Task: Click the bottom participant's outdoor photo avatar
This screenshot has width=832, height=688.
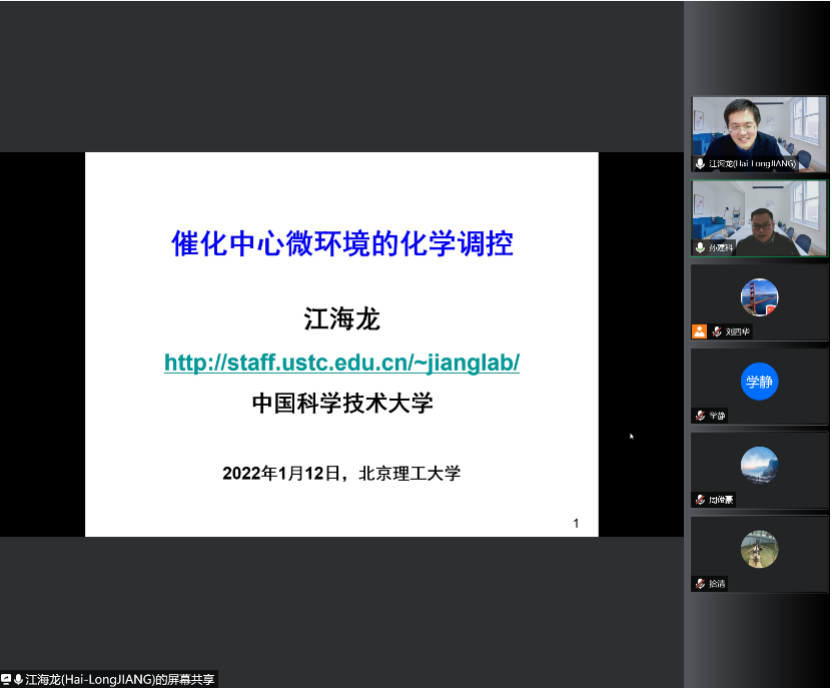Action: click(759, 549)
